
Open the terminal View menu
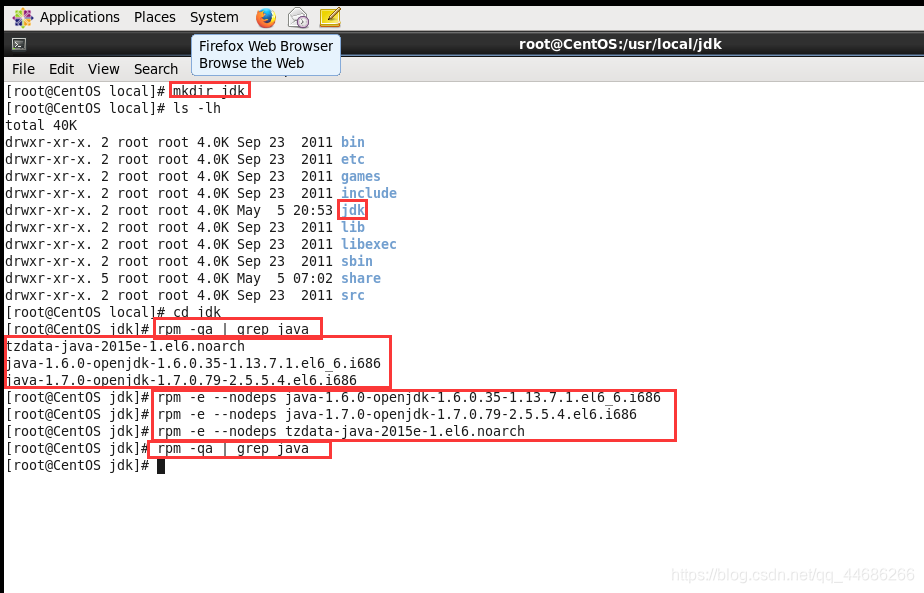pyautogui.click(x=104, y=69)
